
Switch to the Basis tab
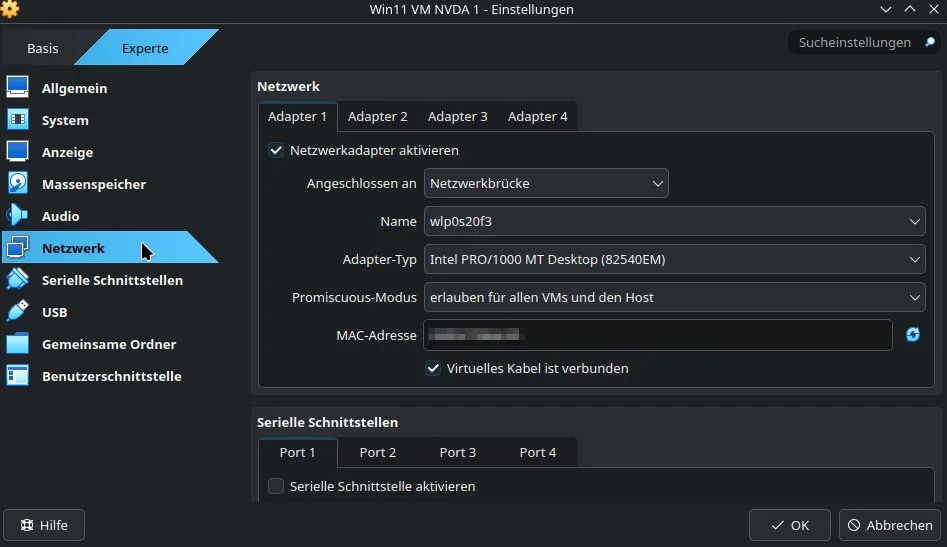point(43,48)
